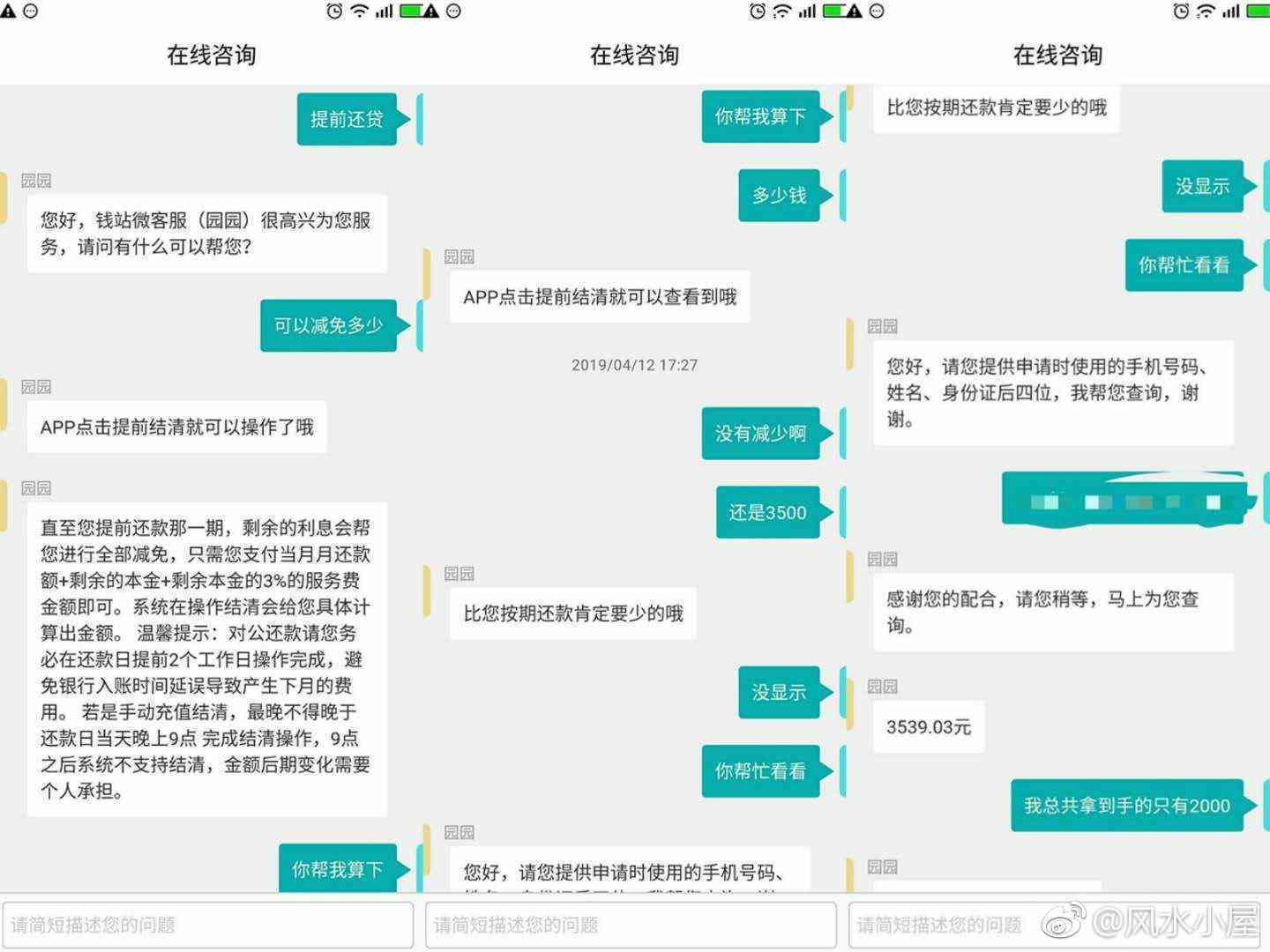The width and height of the screenshot is (1270, 952).
Task: Focus the '请简短描述您的问题' input in the left screenshot
Action: (208, 925)
